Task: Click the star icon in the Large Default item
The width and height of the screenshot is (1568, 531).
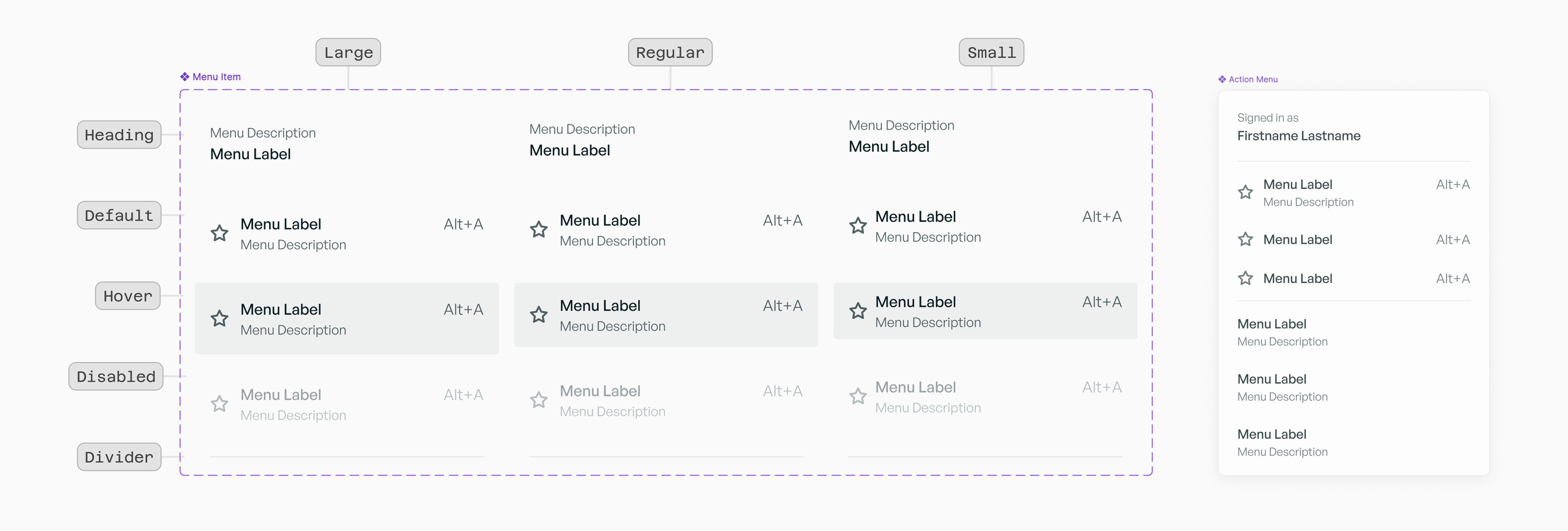Action: click(x=219, y=233)
